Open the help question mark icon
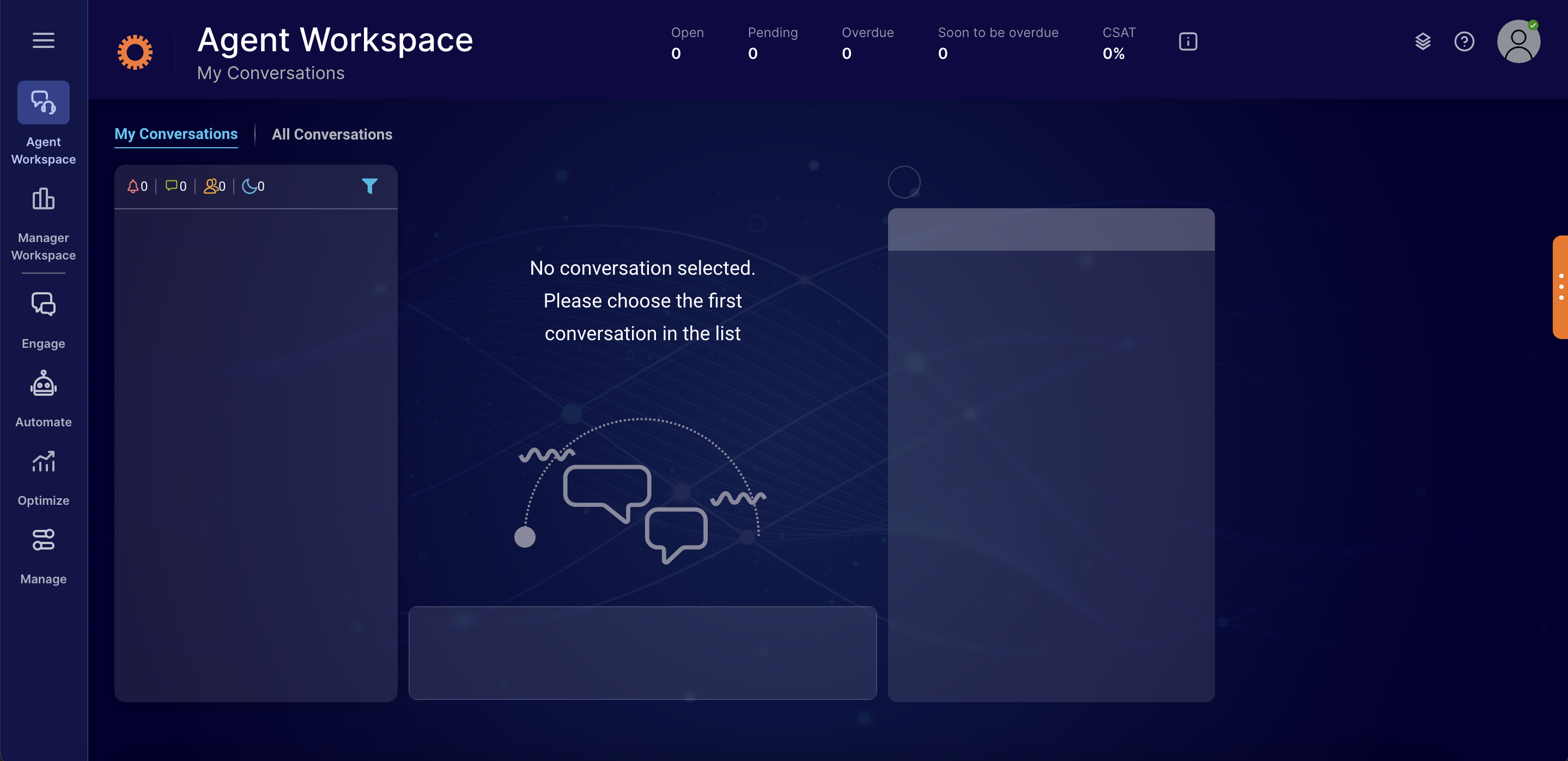The width and height of the screenshot is (1568, 761). (1464, 41)
